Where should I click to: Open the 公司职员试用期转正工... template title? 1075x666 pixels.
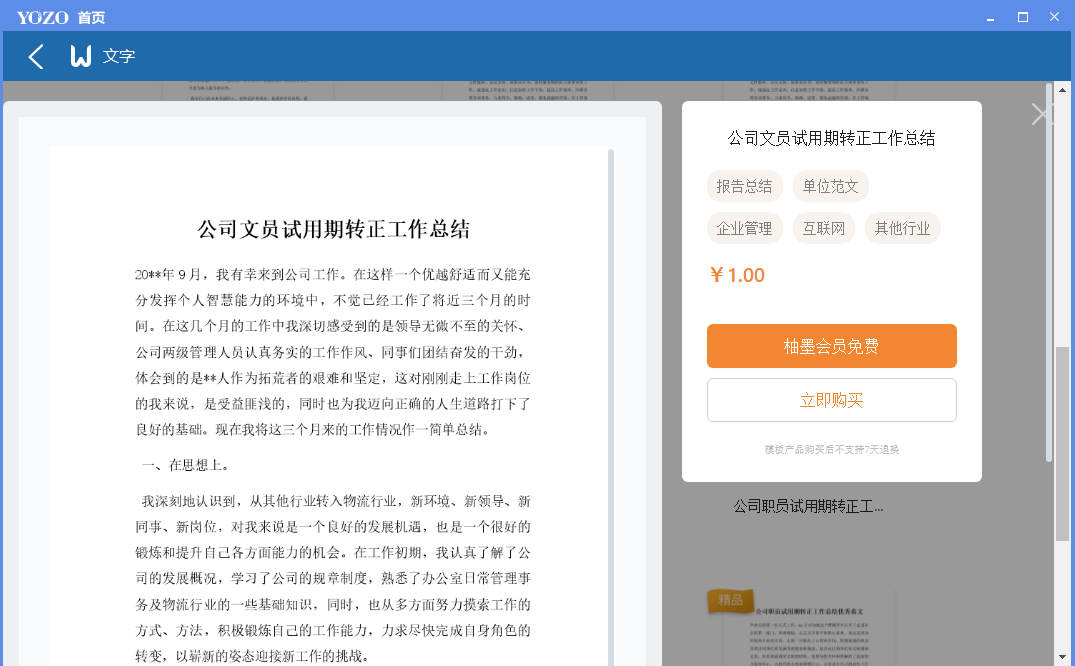point(808,506)
